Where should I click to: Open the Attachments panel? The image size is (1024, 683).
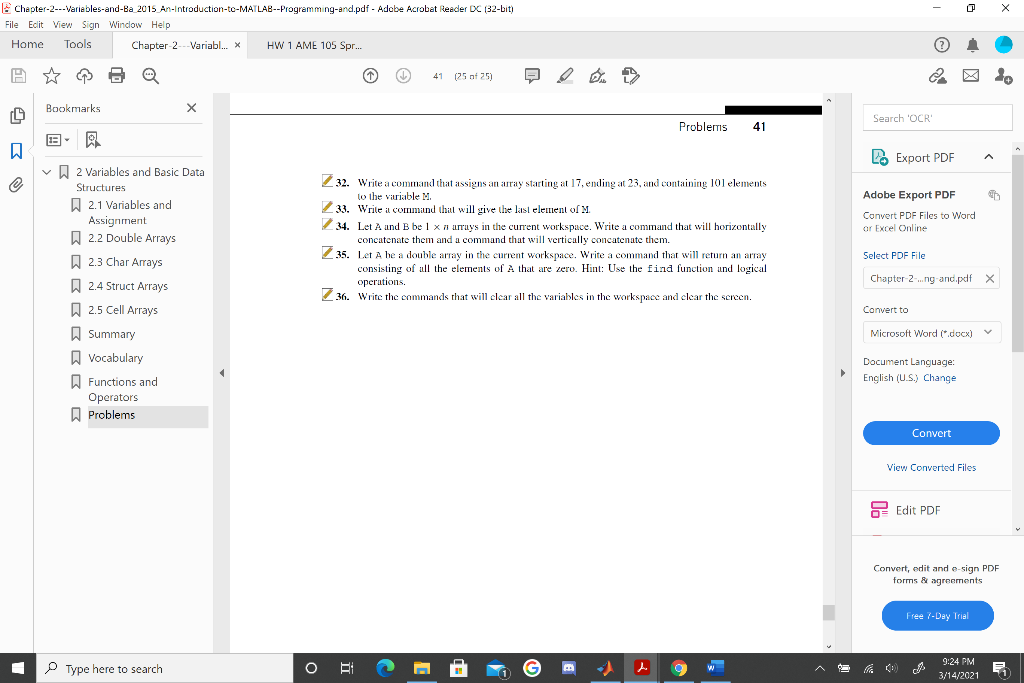17,182
